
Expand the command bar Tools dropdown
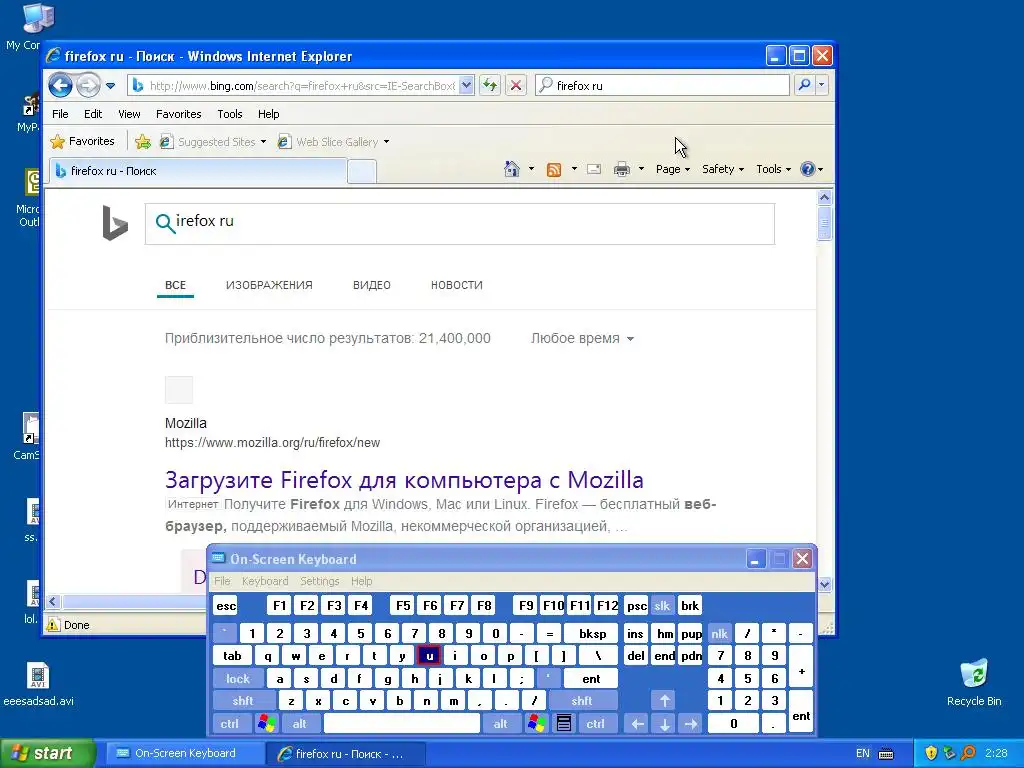773,169
